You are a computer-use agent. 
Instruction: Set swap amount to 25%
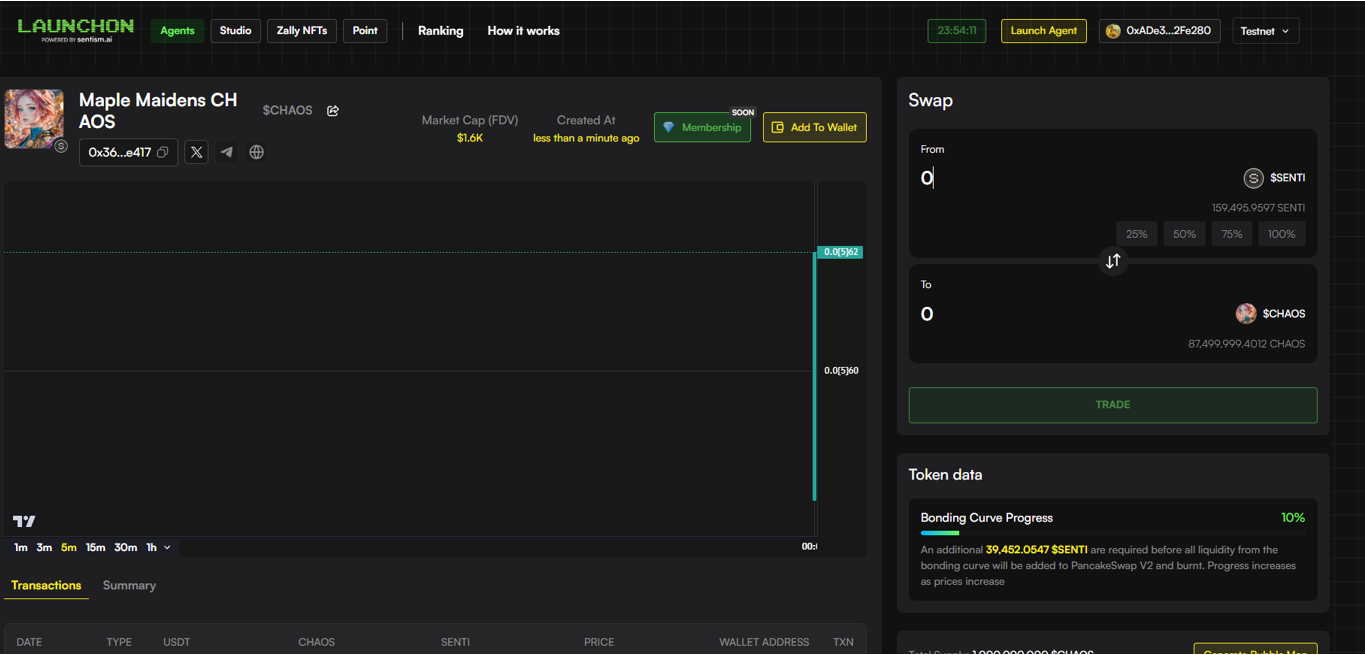[1137, 234]
